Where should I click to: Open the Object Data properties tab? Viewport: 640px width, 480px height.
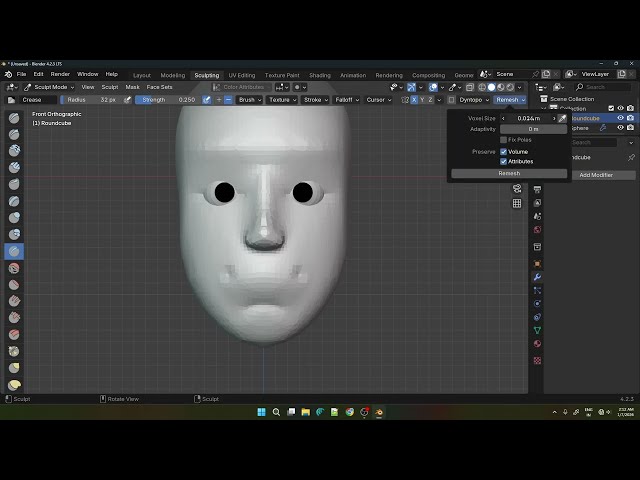click(537, 330)
